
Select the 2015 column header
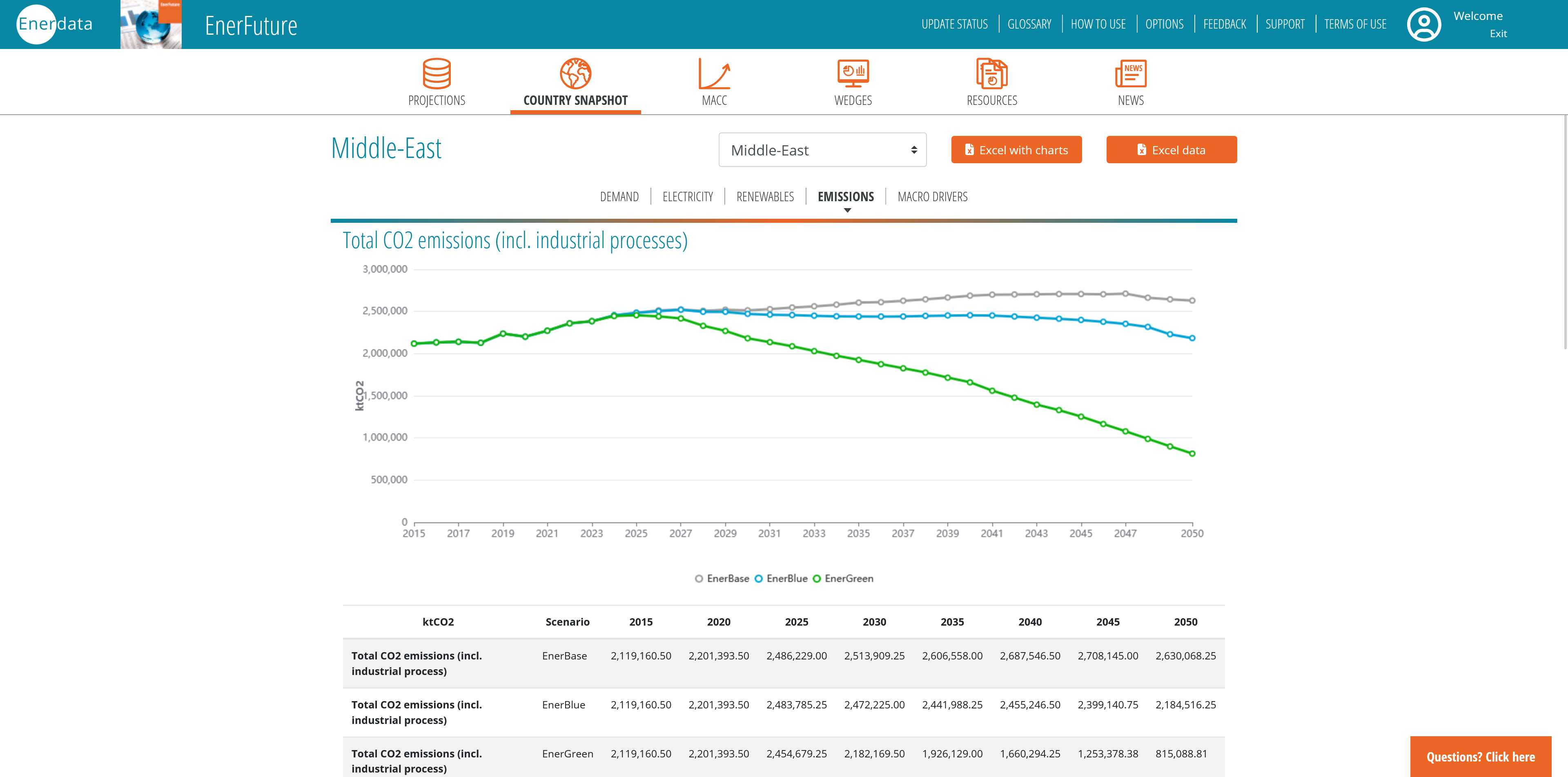(x=640, y=622)
